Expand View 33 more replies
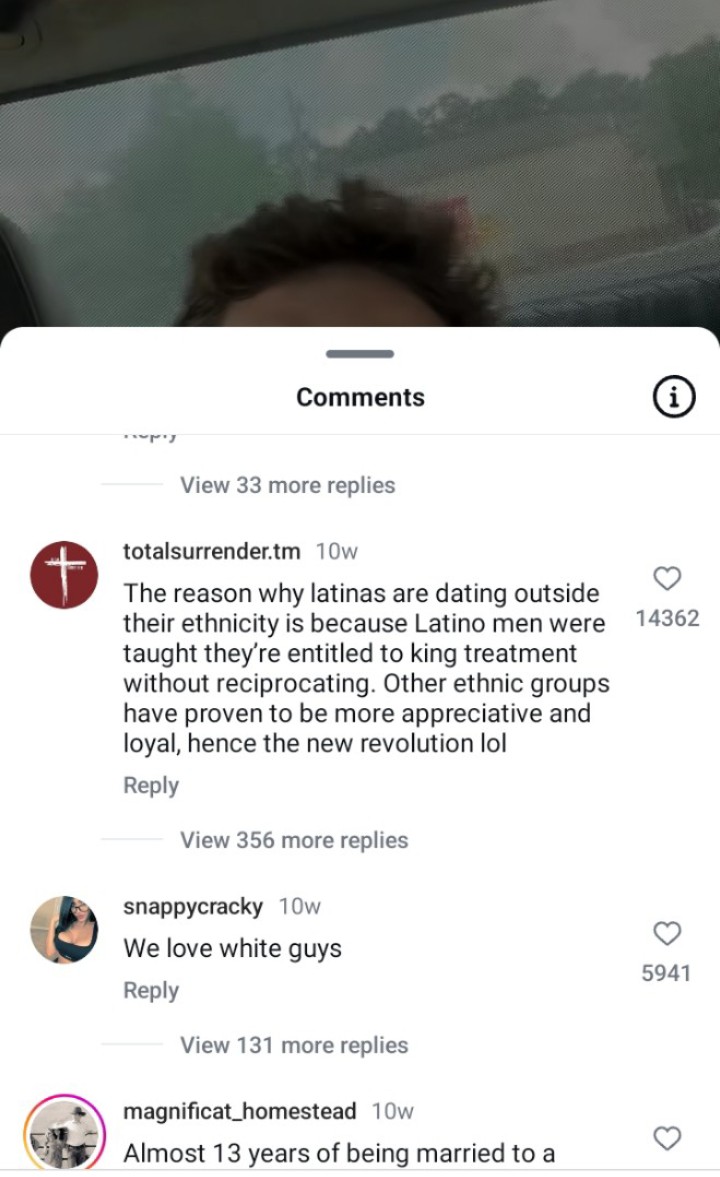Image resolution: width=720 pixels, height=1177 pixels. pos(288,485)
